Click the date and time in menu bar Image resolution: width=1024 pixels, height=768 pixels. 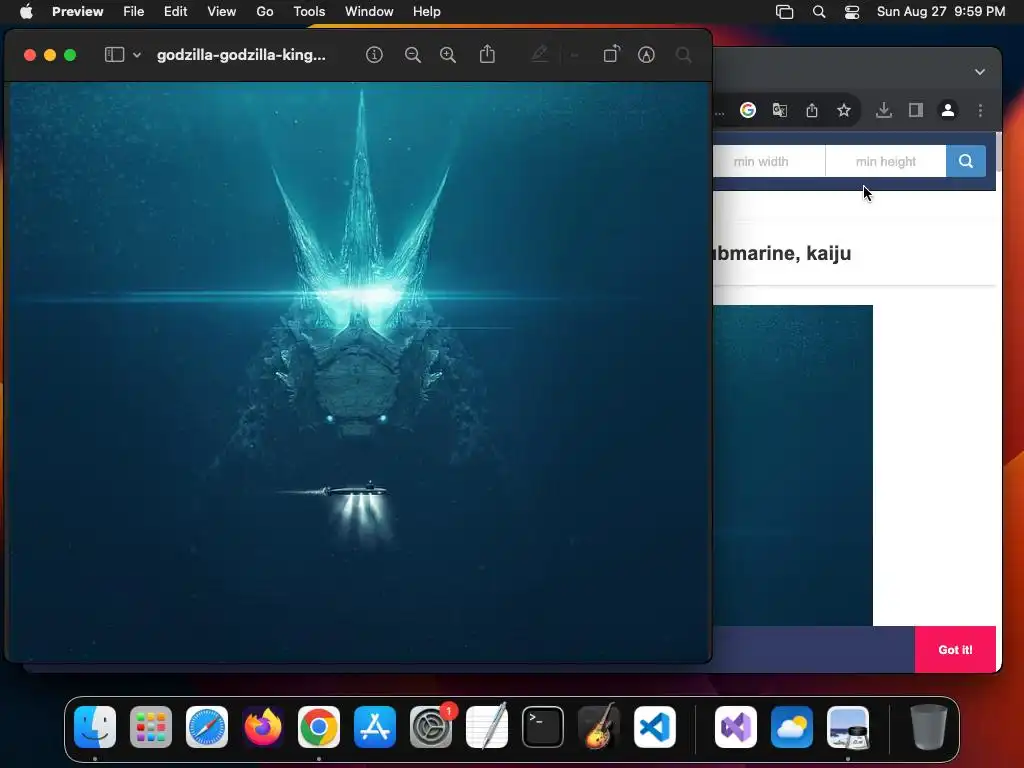940,12
